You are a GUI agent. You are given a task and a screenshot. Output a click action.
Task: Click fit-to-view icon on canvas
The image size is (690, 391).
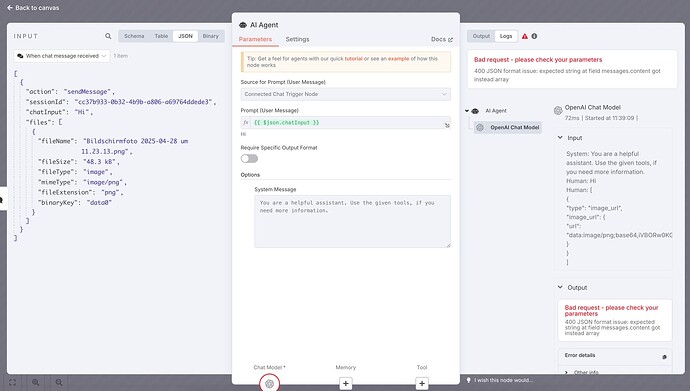[x=12, y=383]
